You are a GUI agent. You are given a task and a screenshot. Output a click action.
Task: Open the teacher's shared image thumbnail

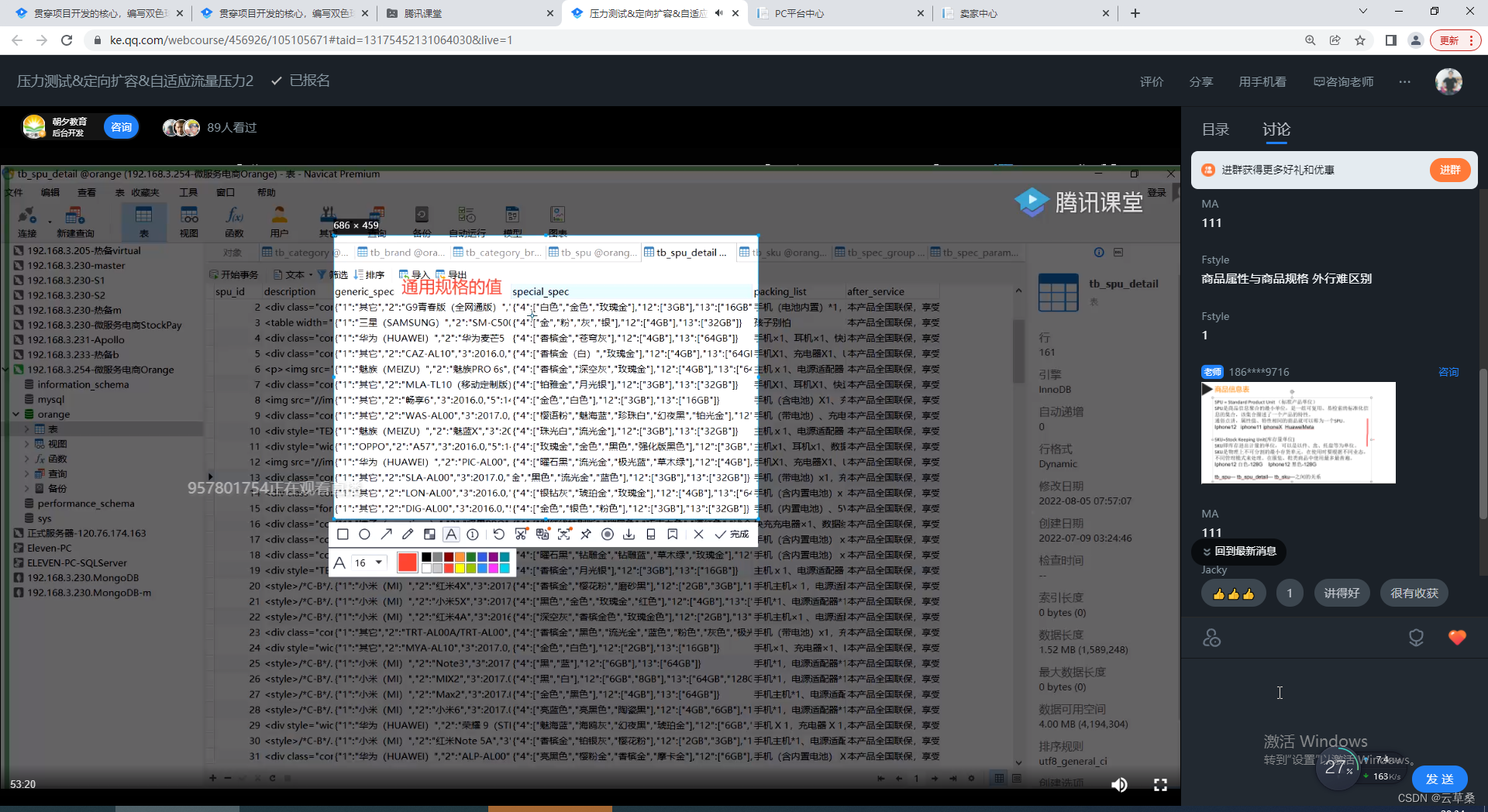(x=1298, y=432)
